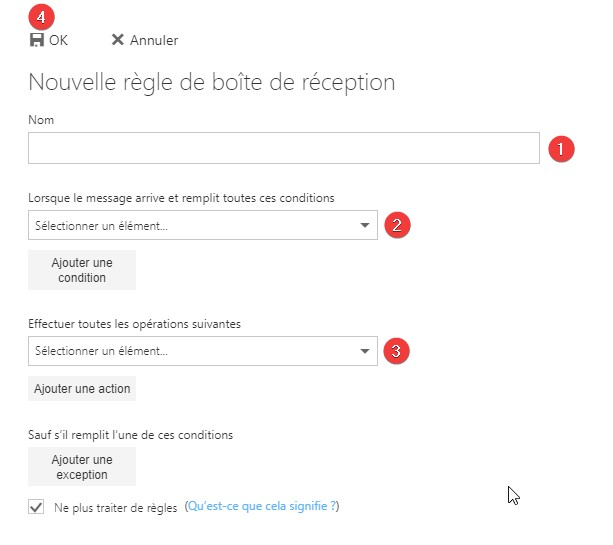Click the X icon beside Annuler

(118, 40)
